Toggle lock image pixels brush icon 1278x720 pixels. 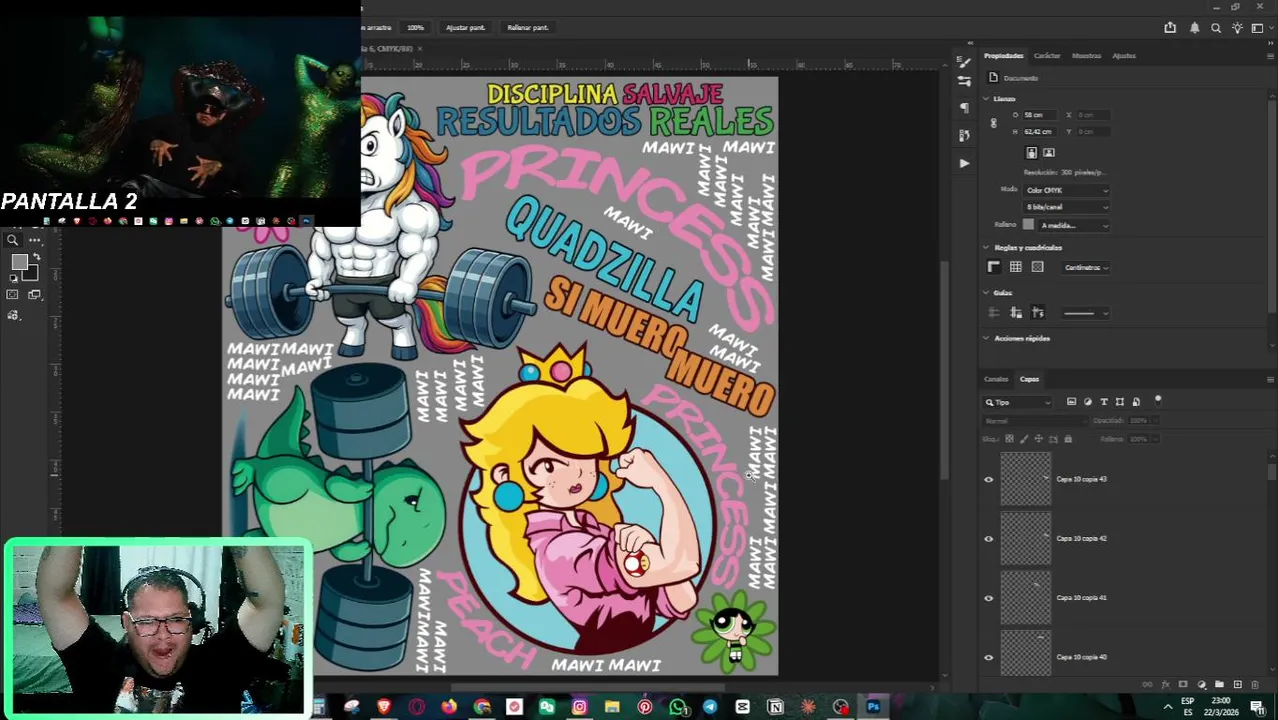coord(1024,438)
